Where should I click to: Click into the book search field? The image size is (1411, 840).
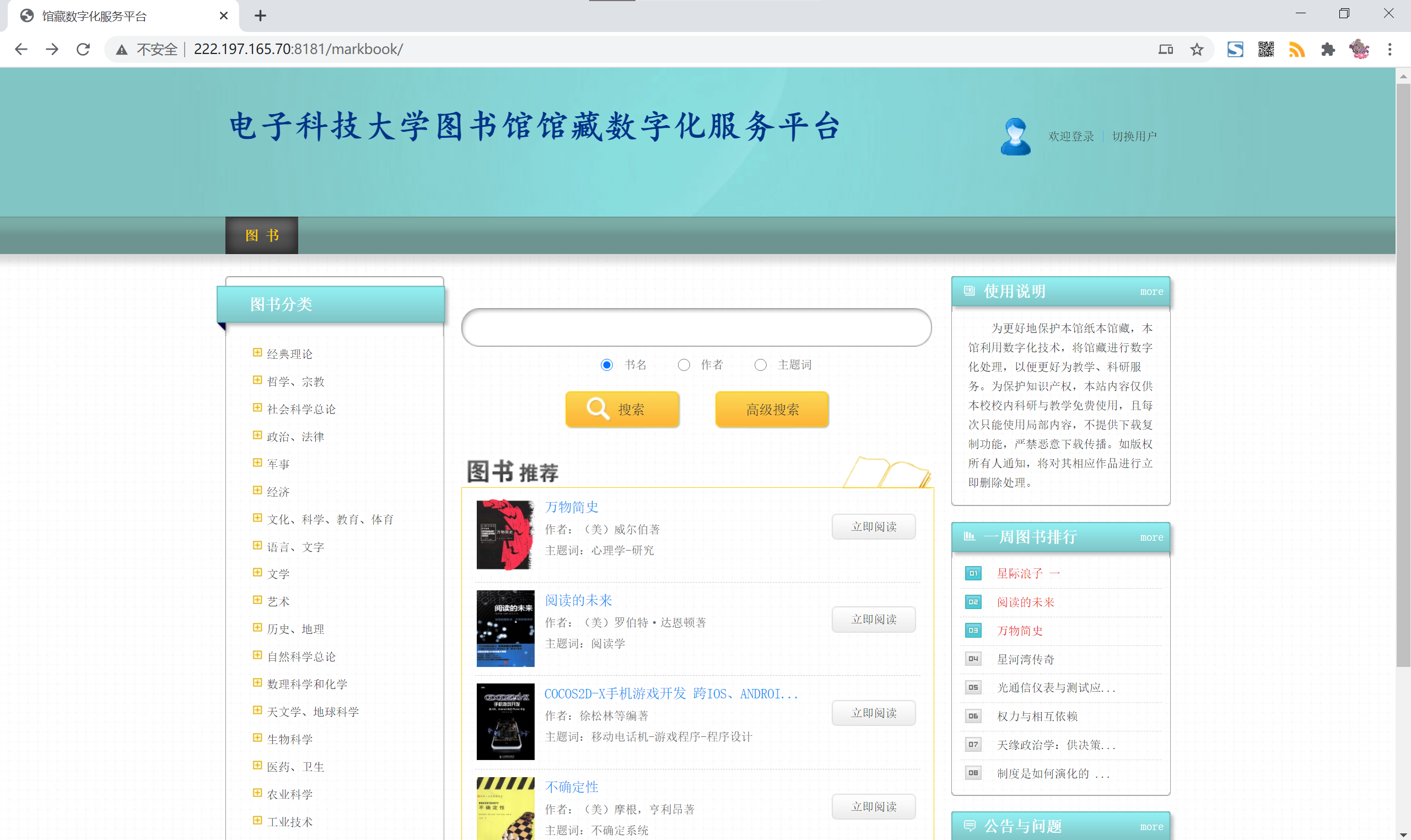(x=696, y=328)
